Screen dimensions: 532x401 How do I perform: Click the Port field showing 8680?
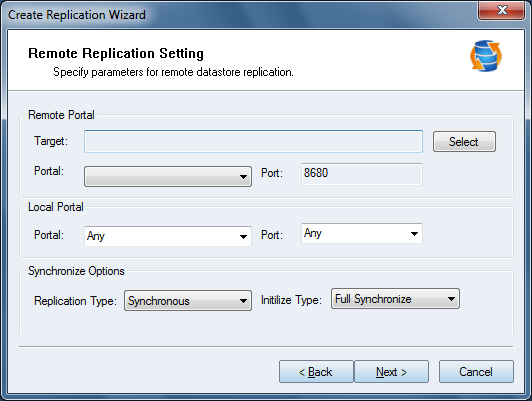(x=362, y=174)
